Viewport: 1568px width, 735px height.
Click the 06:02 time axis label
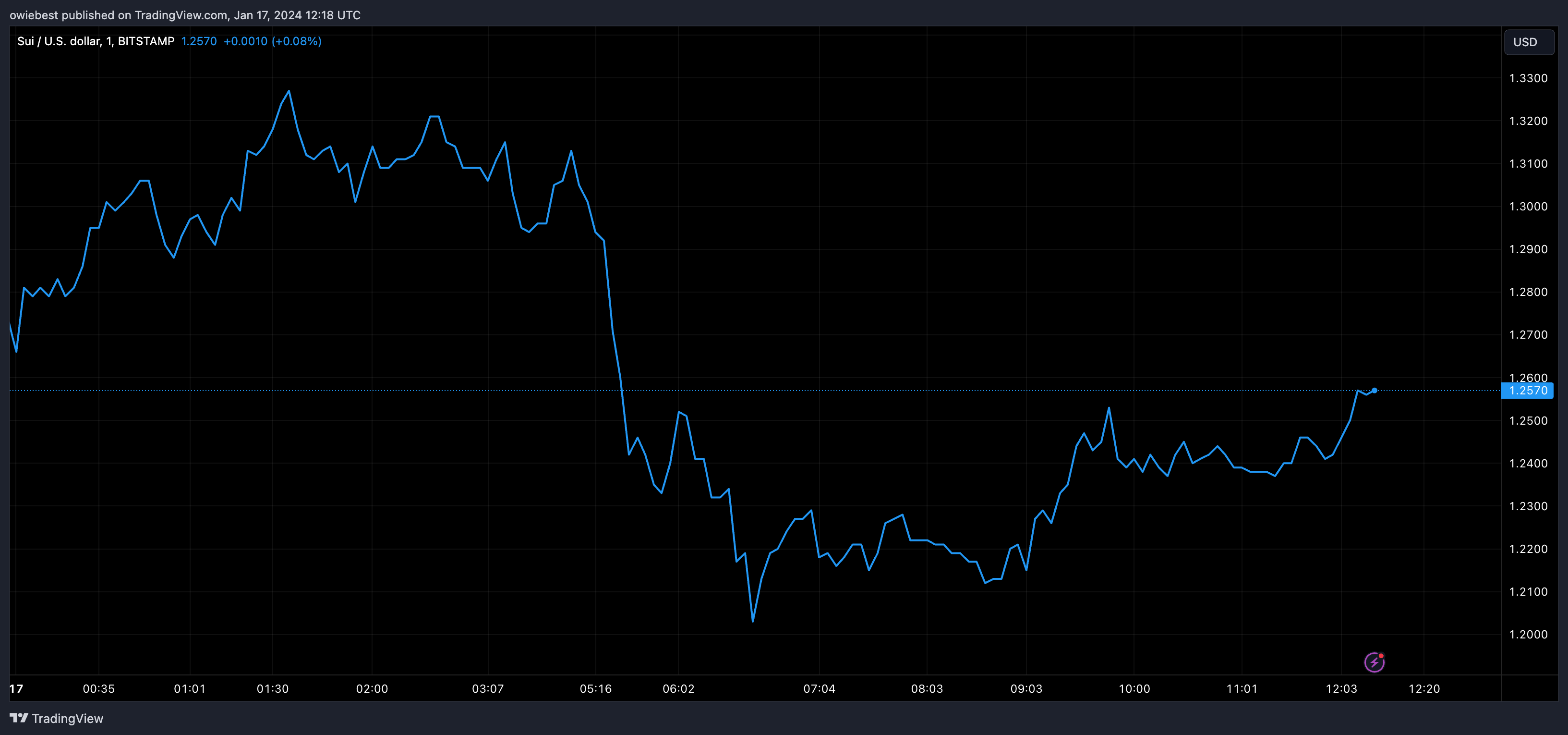(x=679, y=689)
